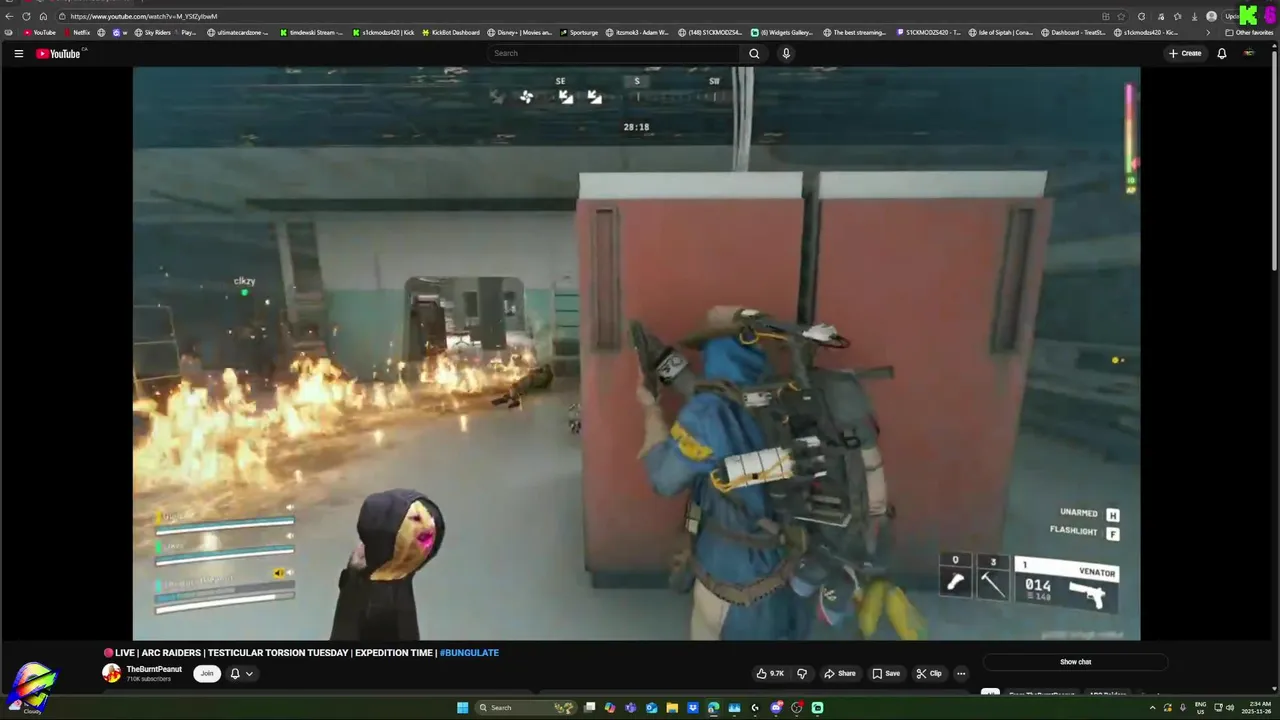Click the browser address bar URL
1280x720 pixels.
pyautogui.click(x=143, y=16)
